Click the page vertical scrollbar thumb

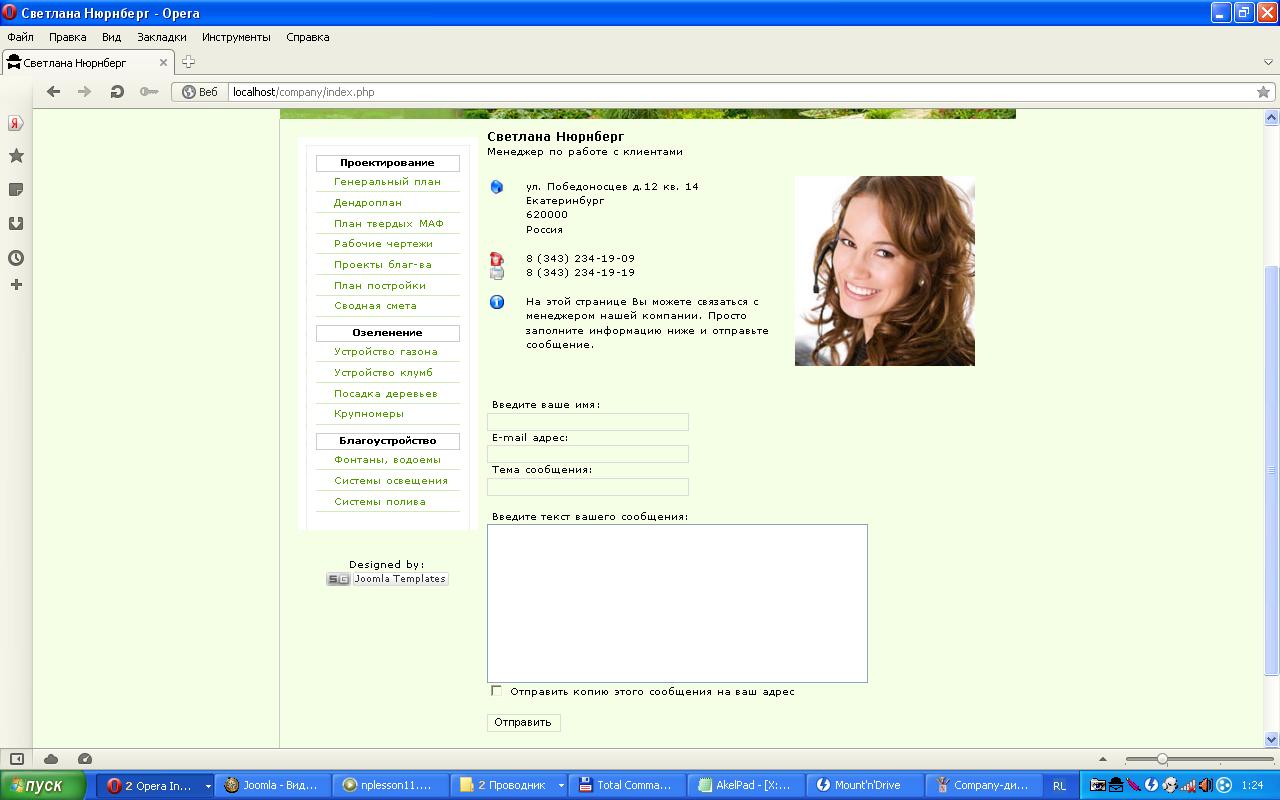1272,470
